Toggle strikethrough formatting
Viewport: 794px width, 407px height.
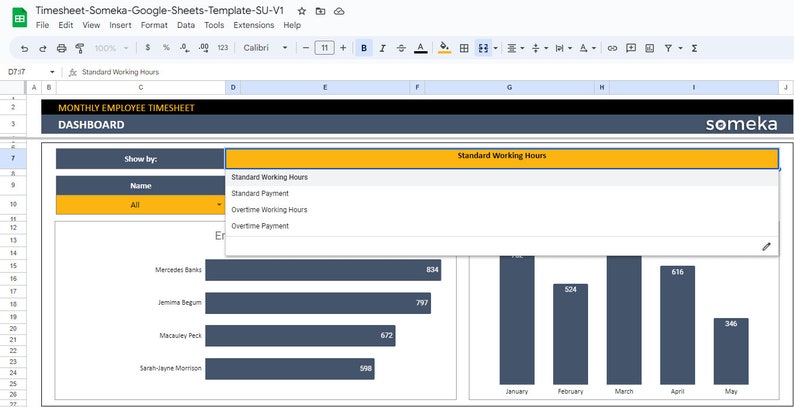tap(402, 48)
